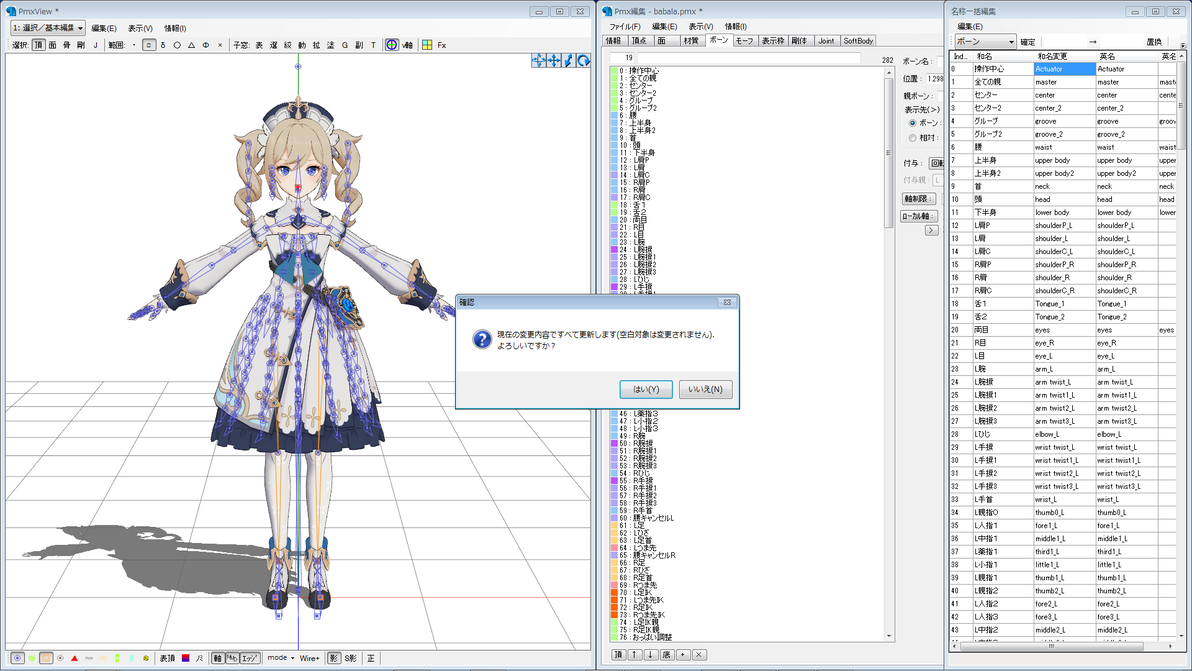1192x671 pixels.
Task: Open 編集(E) menu in PmxView
Action: [x=104, y=28]
